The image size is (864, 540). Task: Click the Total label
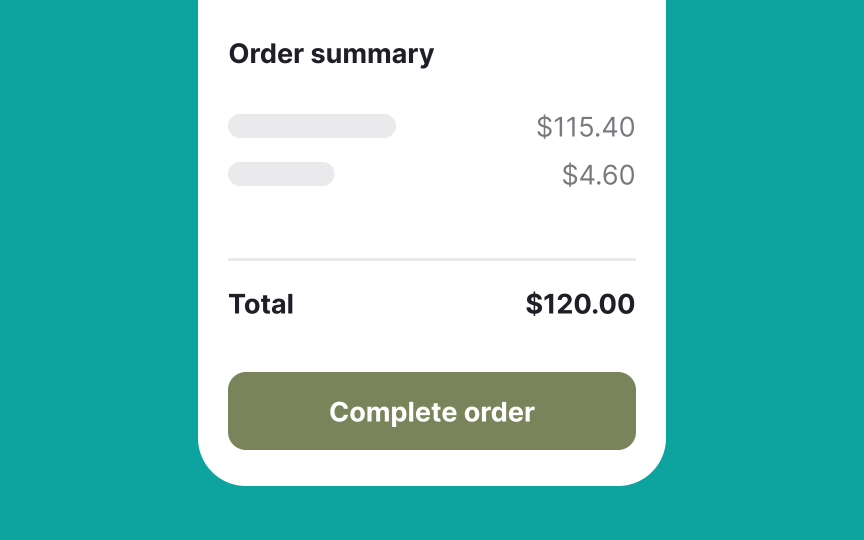pyautogui.click(x=261, y=304)
